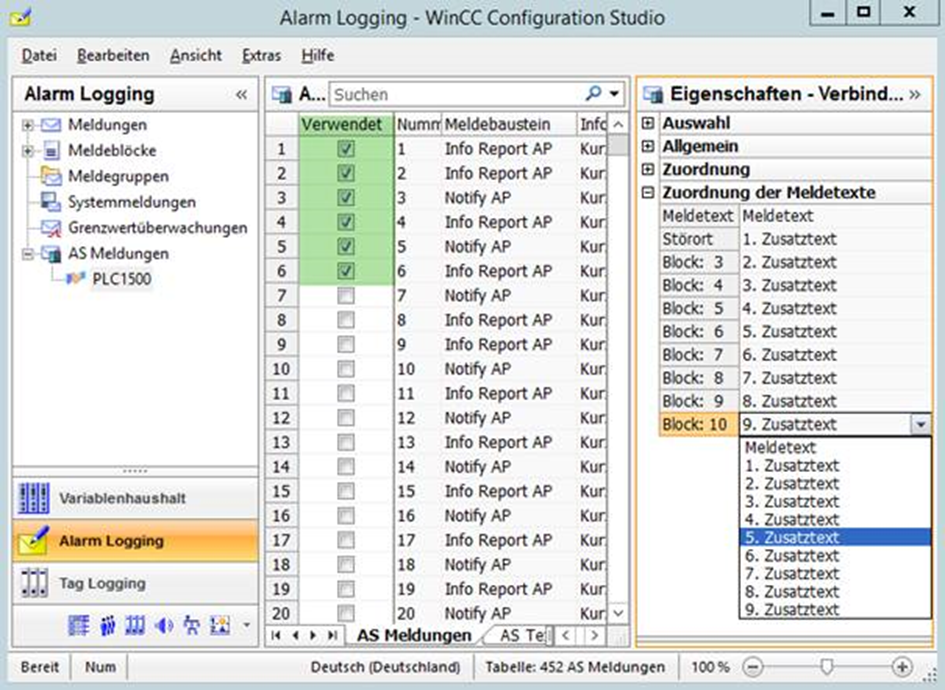Screen dimensions: 945x690
Task: Check Verwendet for row 7
Action: (346, 295)
